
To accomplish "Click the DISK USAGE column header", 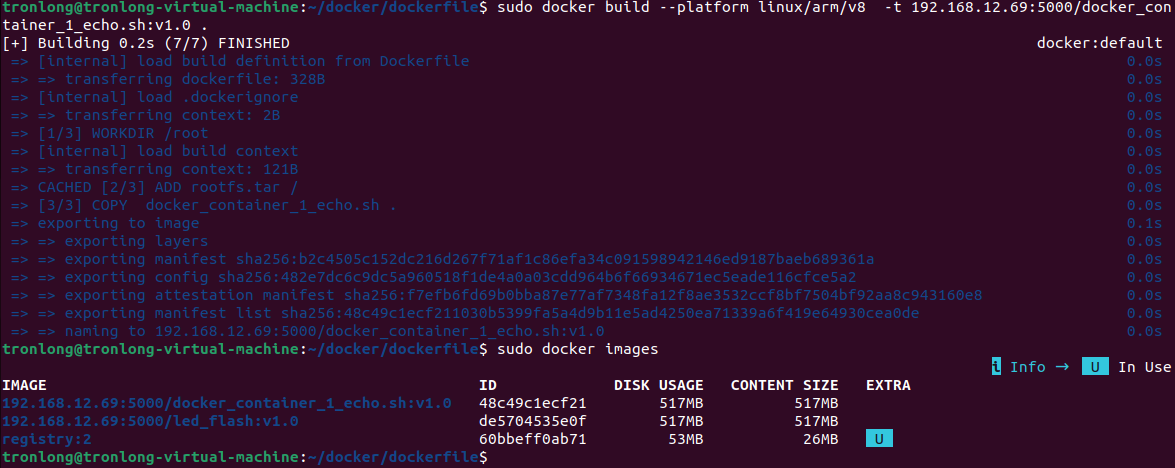I will click(659, 385).
